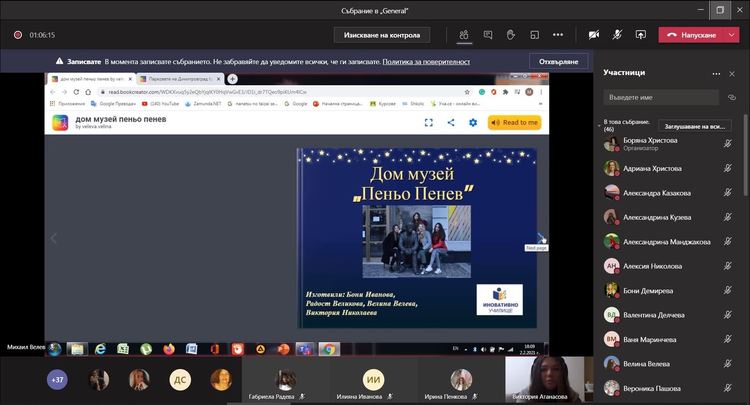Open more actions ellipsis in meeting toolbar

tap(557, 34)
